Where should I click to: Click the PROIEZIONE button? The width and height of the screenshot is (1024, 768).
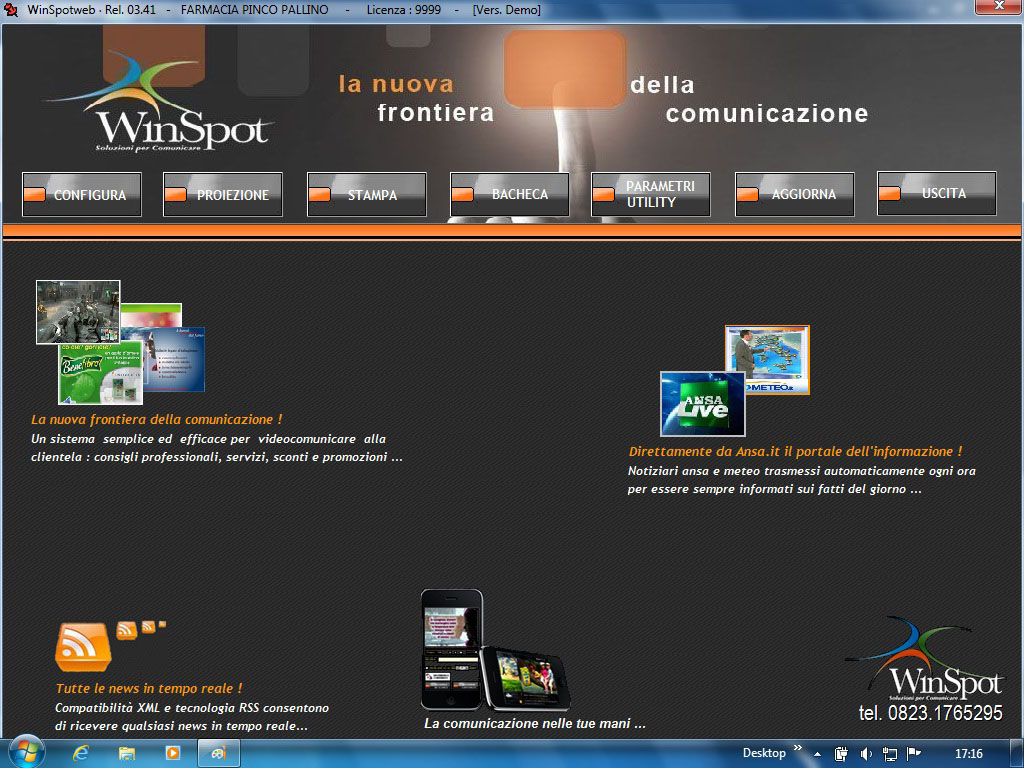tap(223, 195)
